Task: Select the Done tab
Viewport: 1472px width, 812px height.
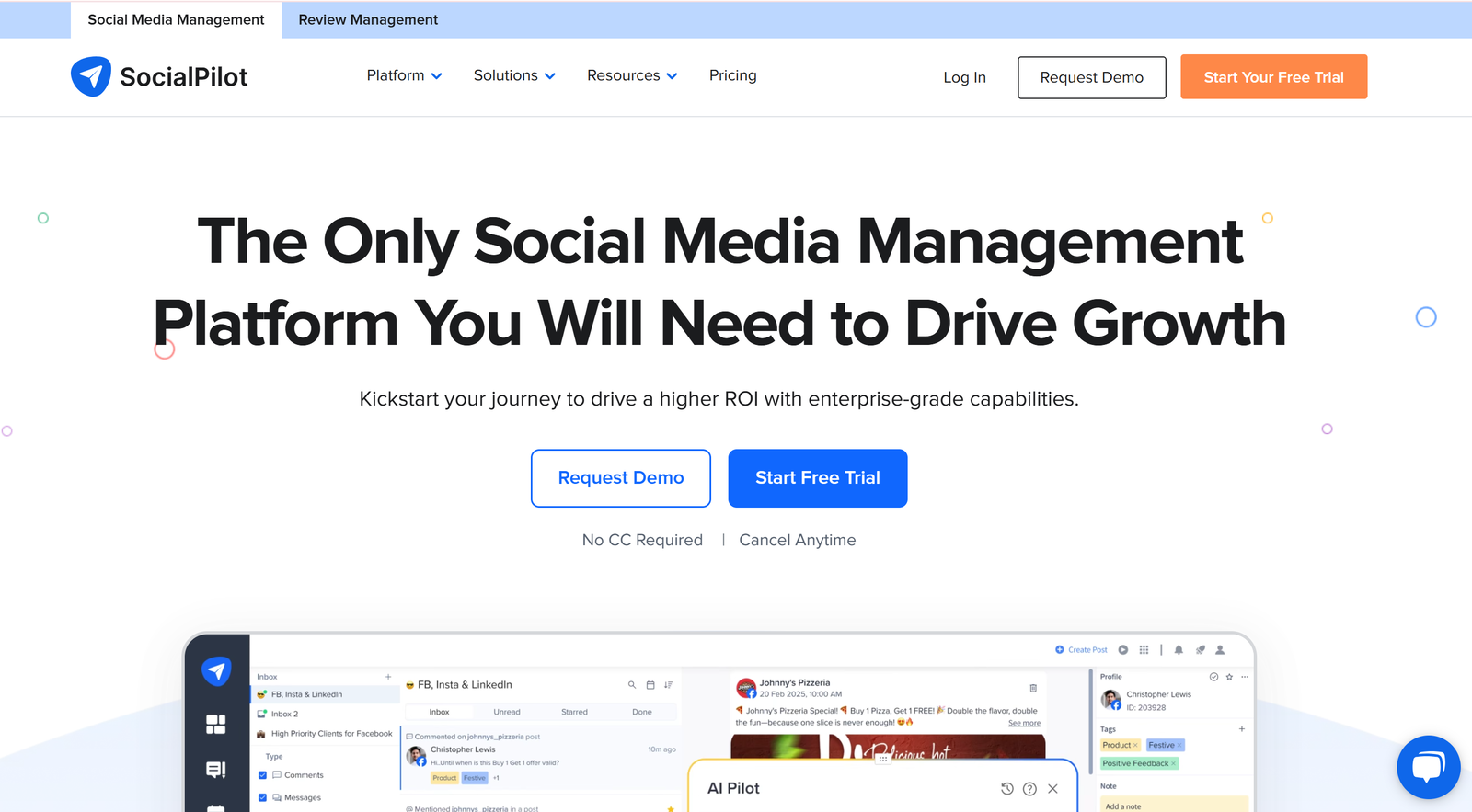Action: 642,712
